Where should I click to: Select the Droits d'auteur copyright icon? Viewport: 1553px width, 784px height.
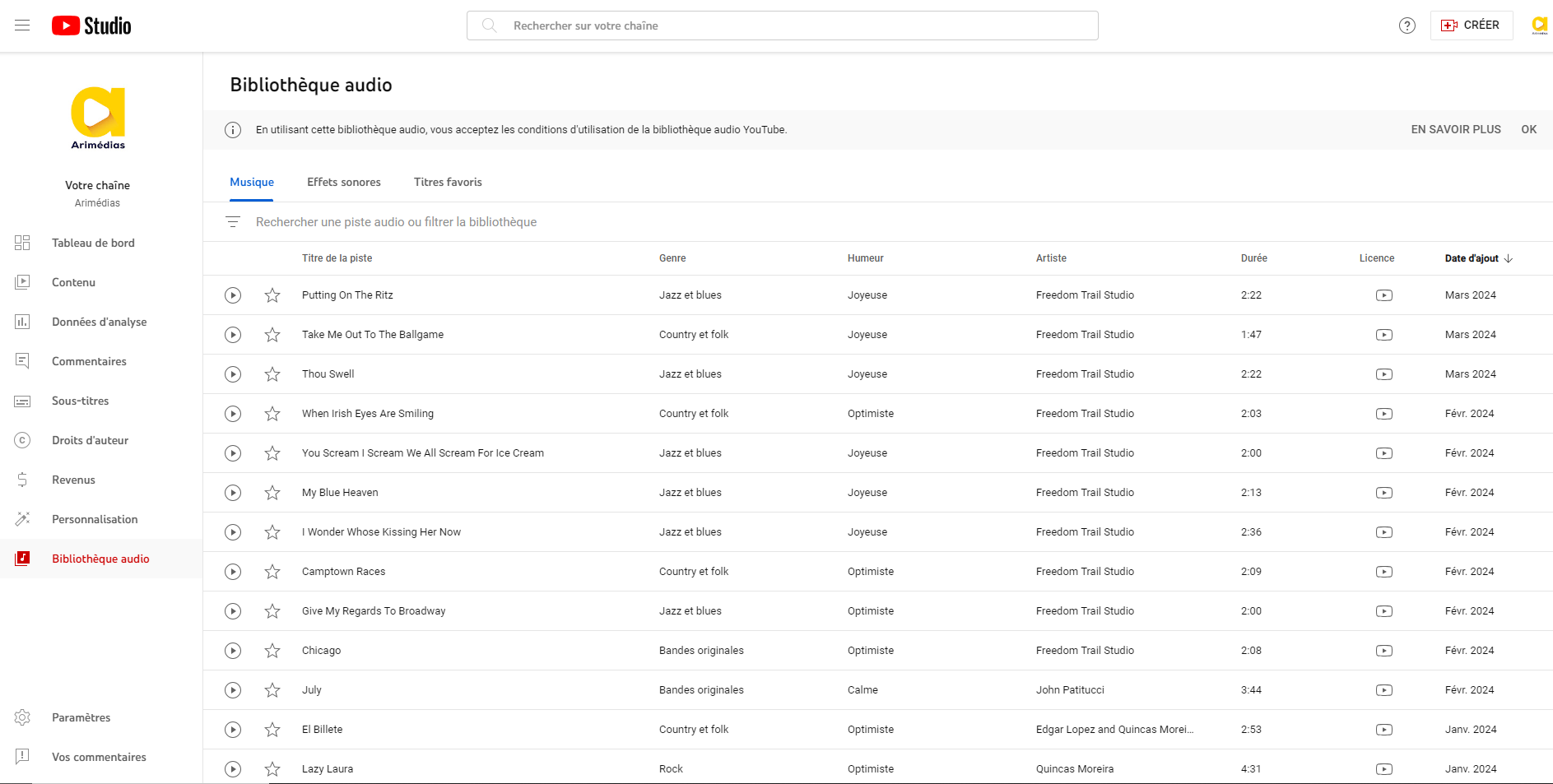(x=22, y=440)
